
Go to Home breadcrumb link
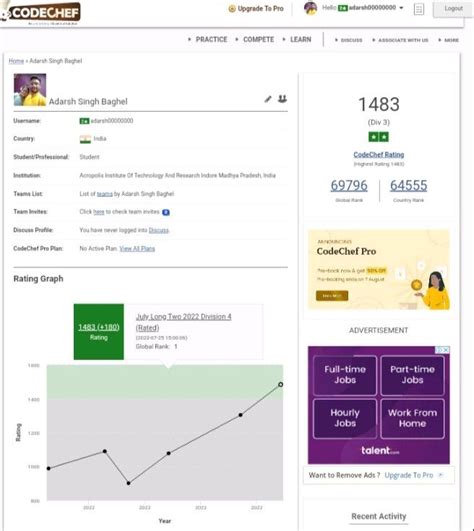pos(16,61)
